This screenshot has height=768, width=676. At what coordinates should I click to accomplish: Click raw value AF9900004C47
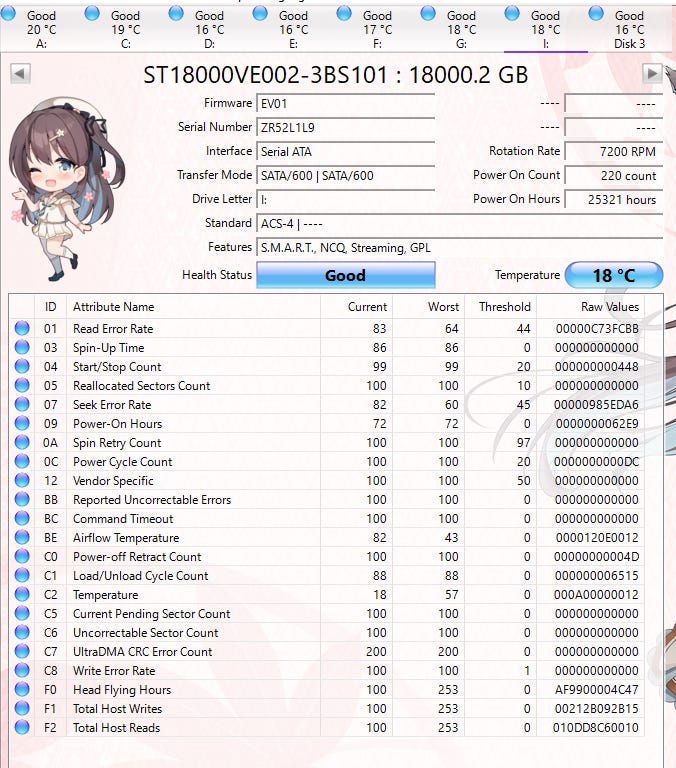[x=597, y=690]
